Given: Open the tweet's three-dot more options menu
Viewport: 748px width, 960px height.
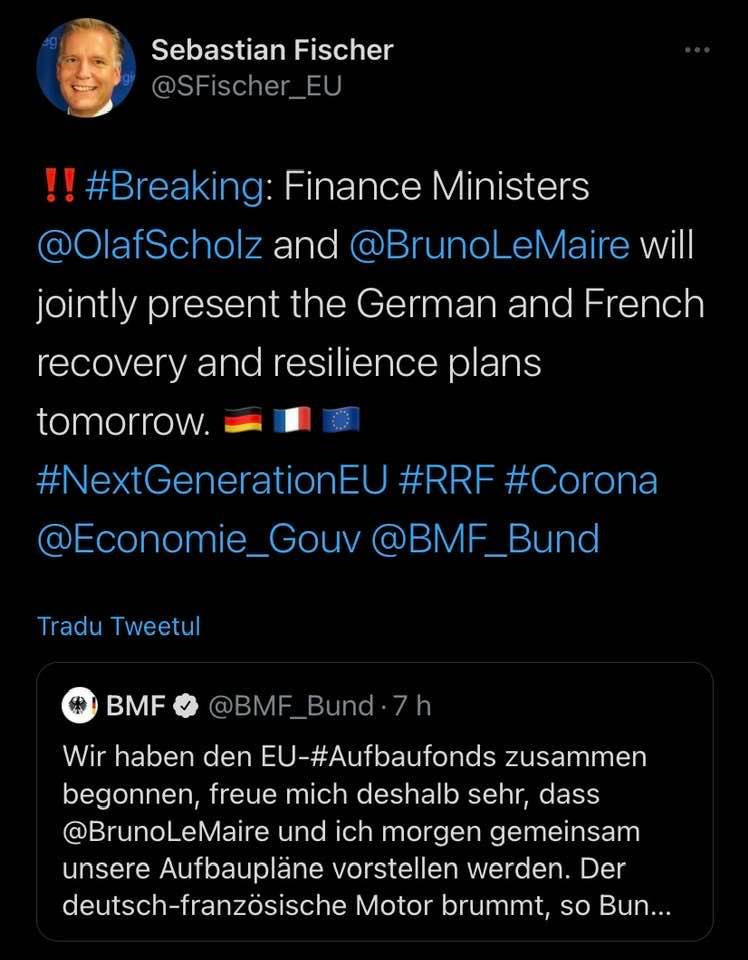Looking at the screenshot, I should pyautogui.click(x=695, y=50).
